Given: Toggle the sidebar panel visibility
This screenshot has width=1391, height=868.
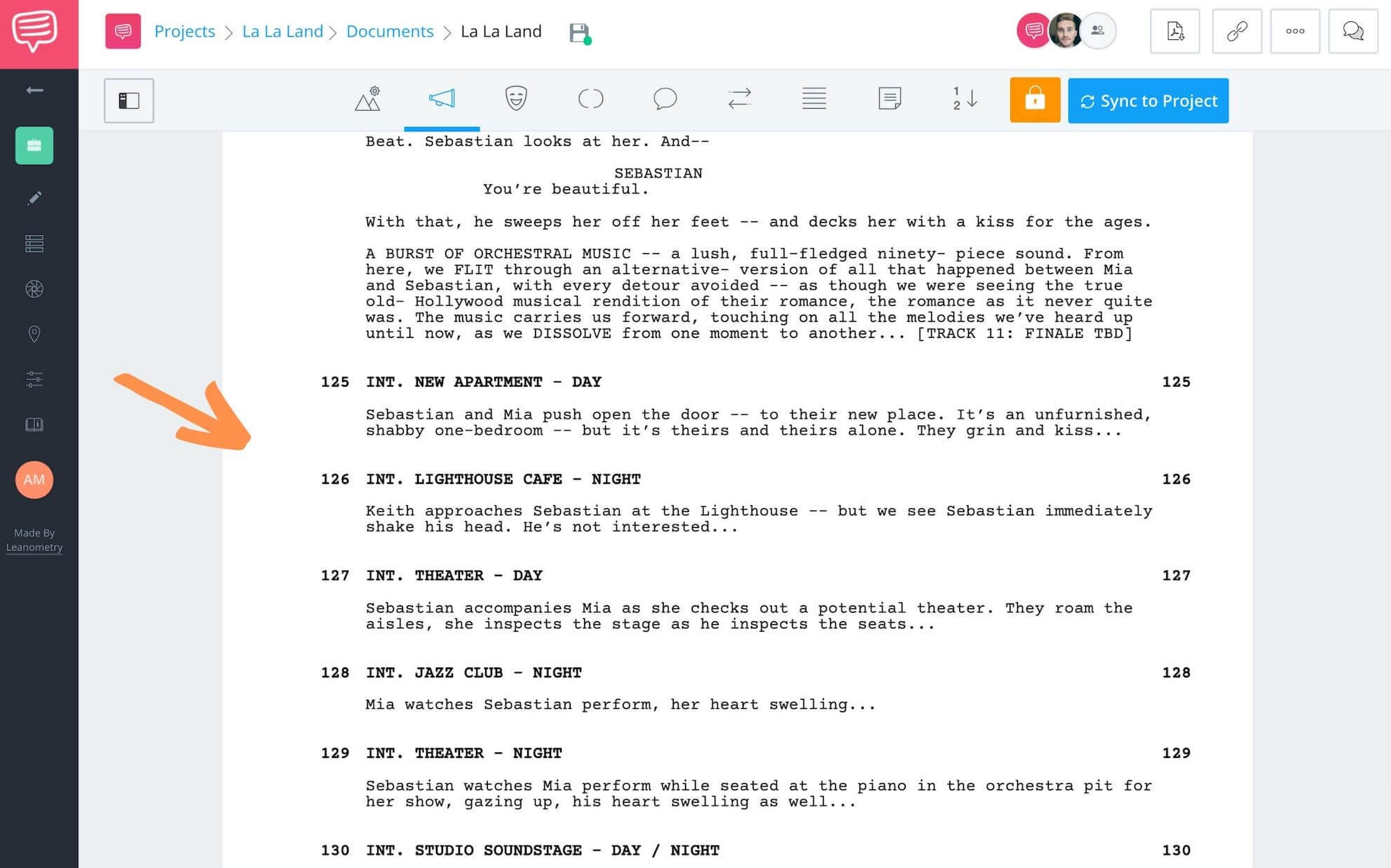Looking at the screenshot, I should tap(128, 100).
